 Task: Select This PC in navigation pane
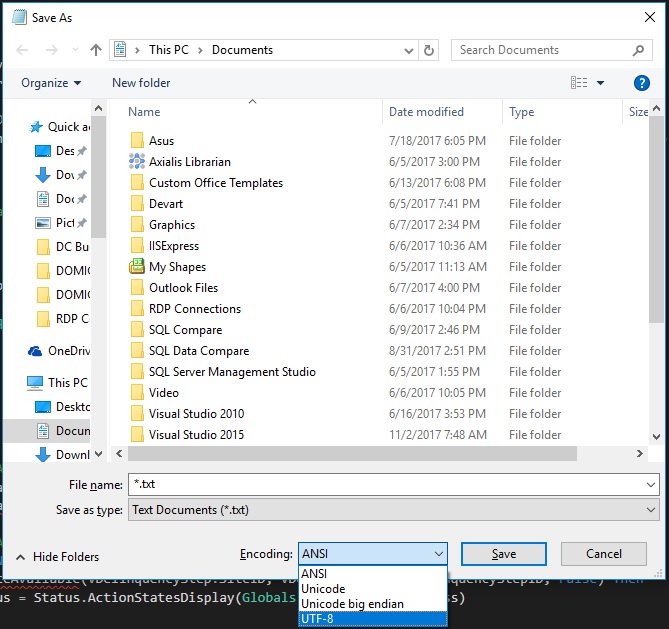coord(57,382)
